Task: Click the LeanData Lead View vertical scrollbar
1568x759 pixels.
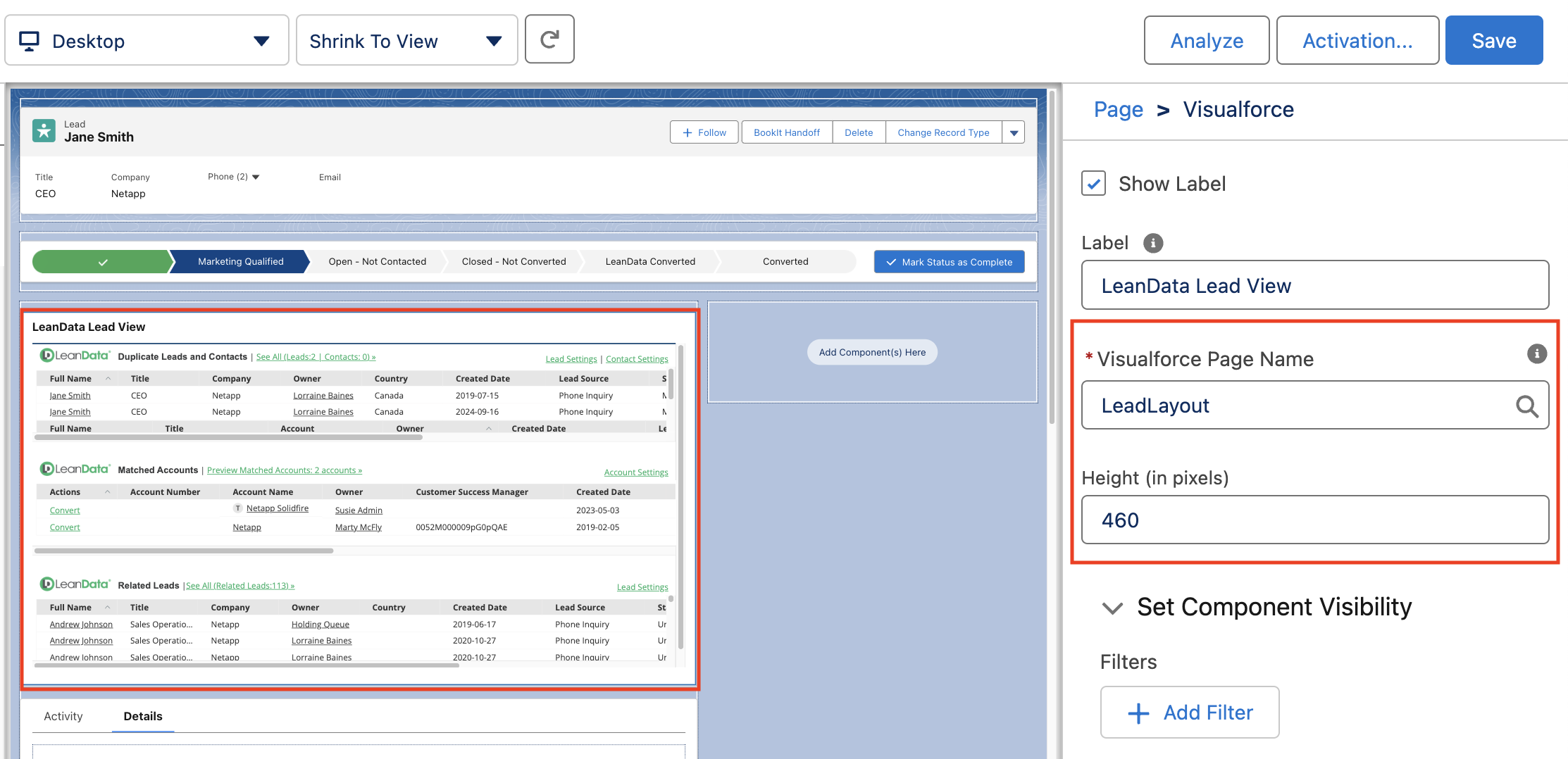Action: pyautogui.click(x=680, y=496)
